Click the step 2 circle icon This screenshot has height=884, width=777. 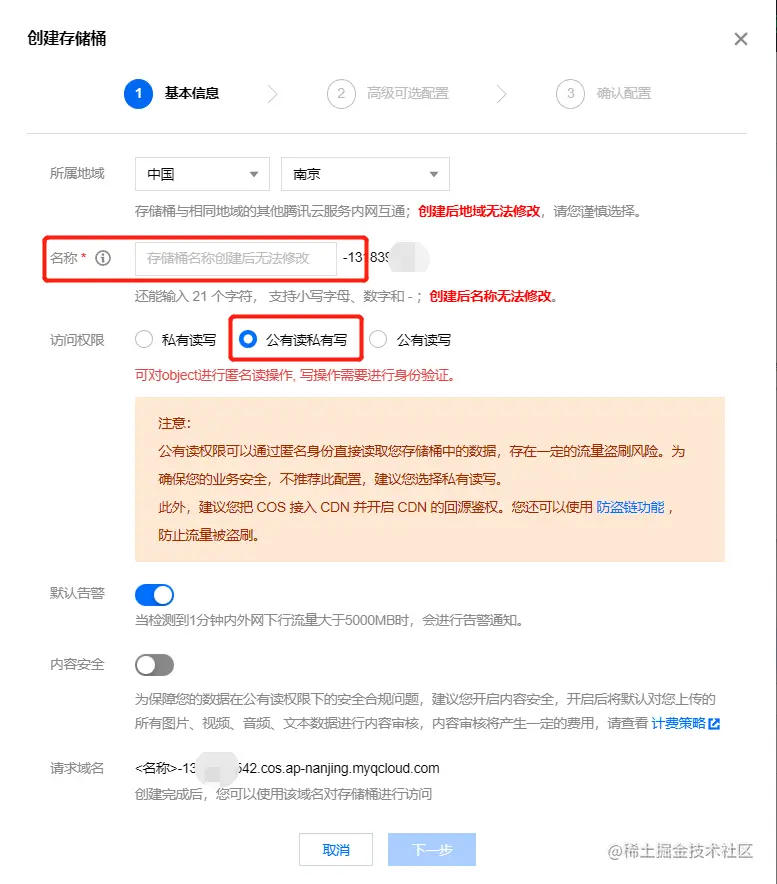coord(341,94)
